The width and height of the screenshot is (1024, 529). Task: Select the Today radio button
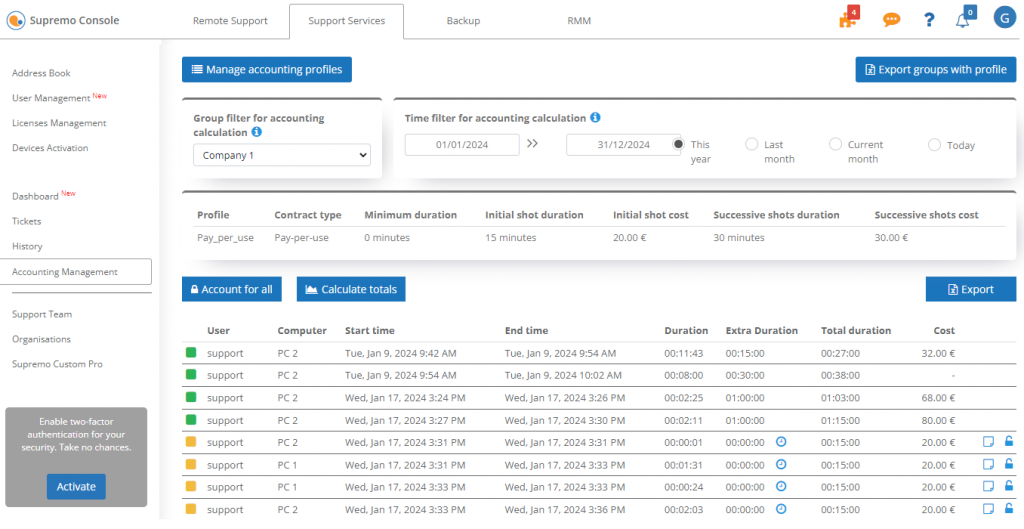tap(934, 145)
